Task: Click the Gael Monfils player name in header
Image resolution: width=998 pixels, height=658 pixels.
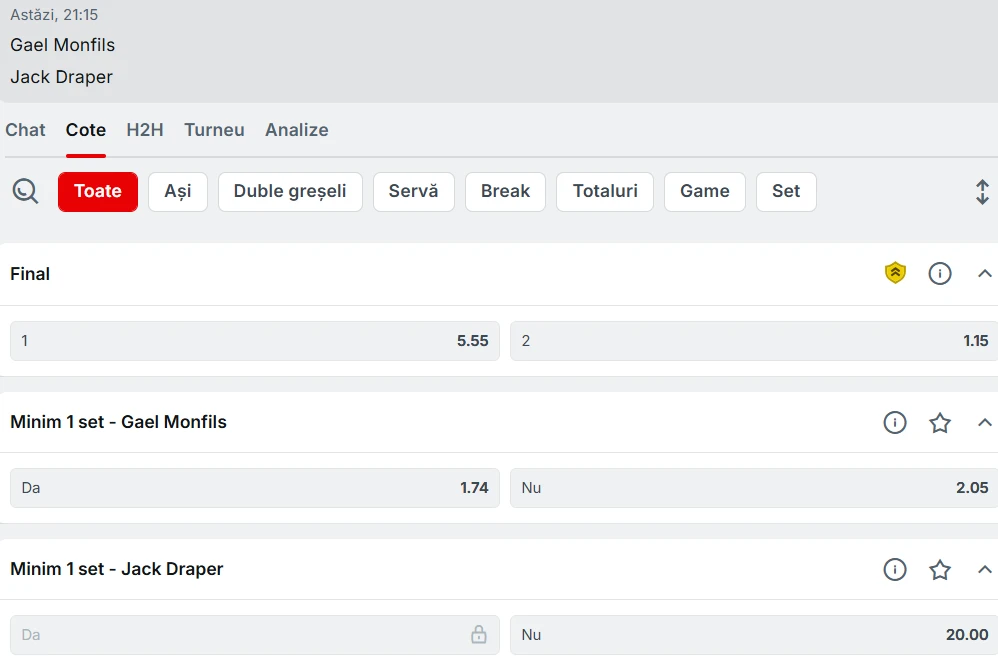Action: click(62, 45)
